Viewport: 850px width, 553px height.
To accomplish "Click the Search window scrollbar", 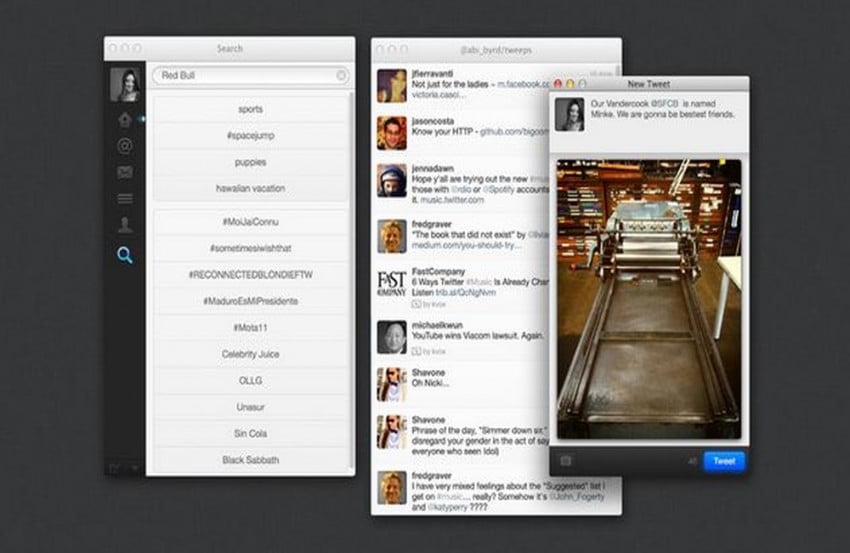I will click(352, 282).
